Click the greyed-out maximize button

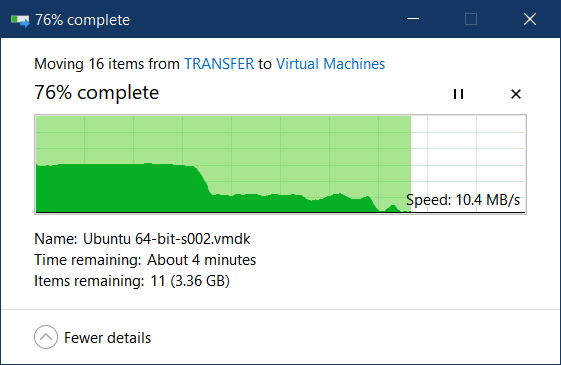(x=471, y=19)
